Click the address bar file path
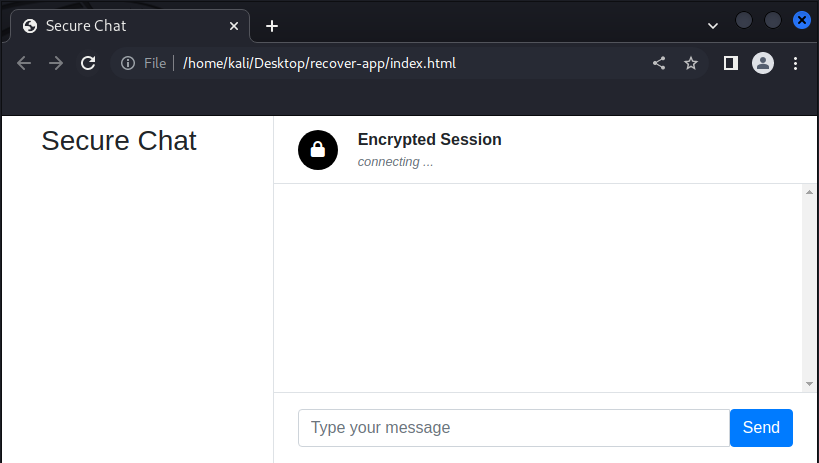This screenshot has width=819, height=463. click(x=319, y=63)
